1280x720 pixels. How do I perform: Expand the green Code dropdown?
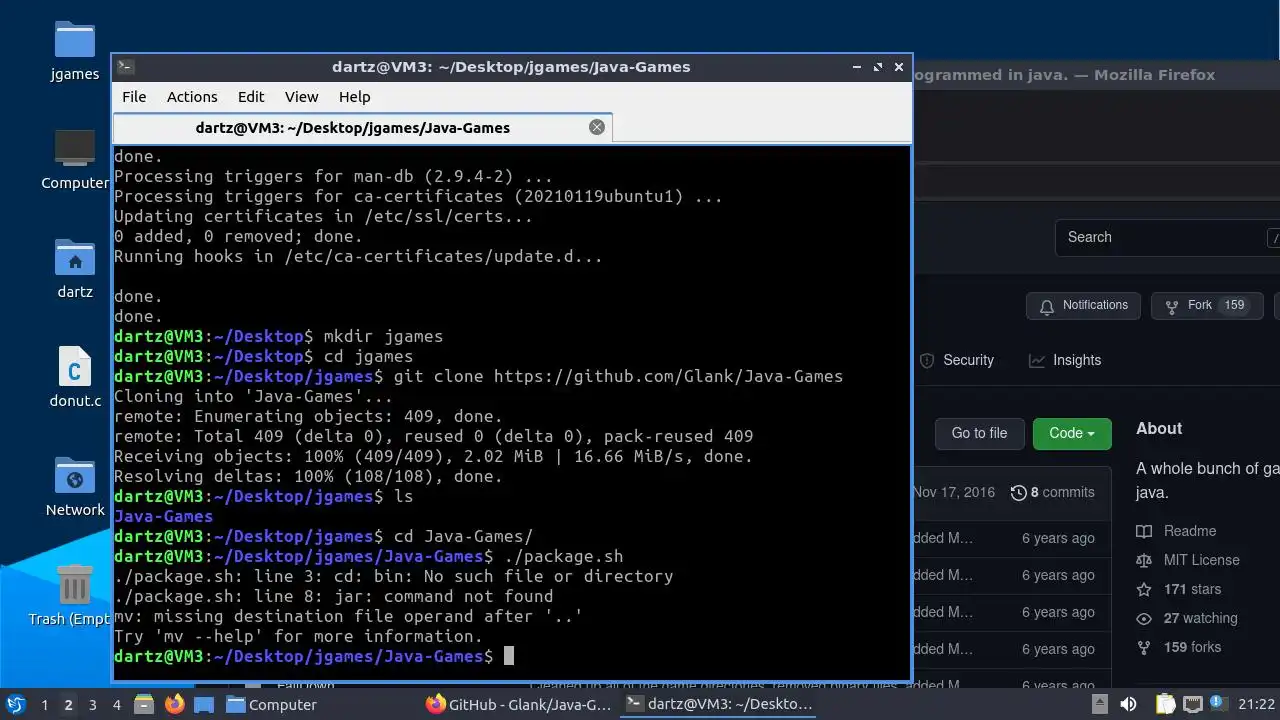point(1072,434)
